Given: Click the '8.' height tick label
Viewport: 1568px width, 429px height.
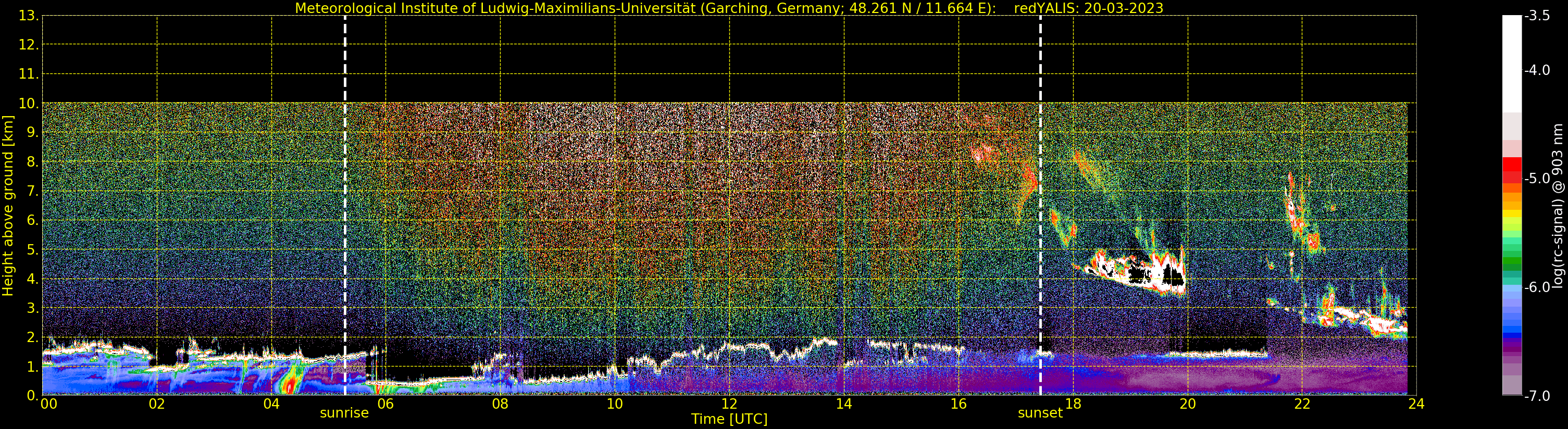Looking at the screenshot, I should [33, 162].
